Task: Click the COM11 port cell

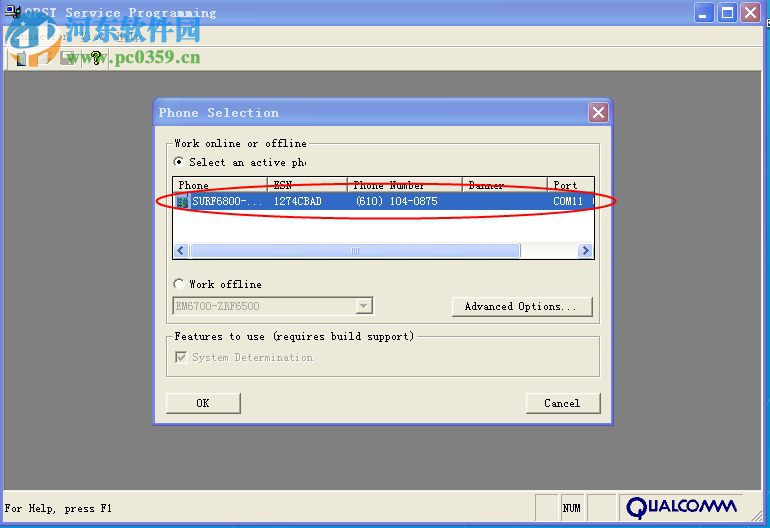Action: [x=568, y=201]
